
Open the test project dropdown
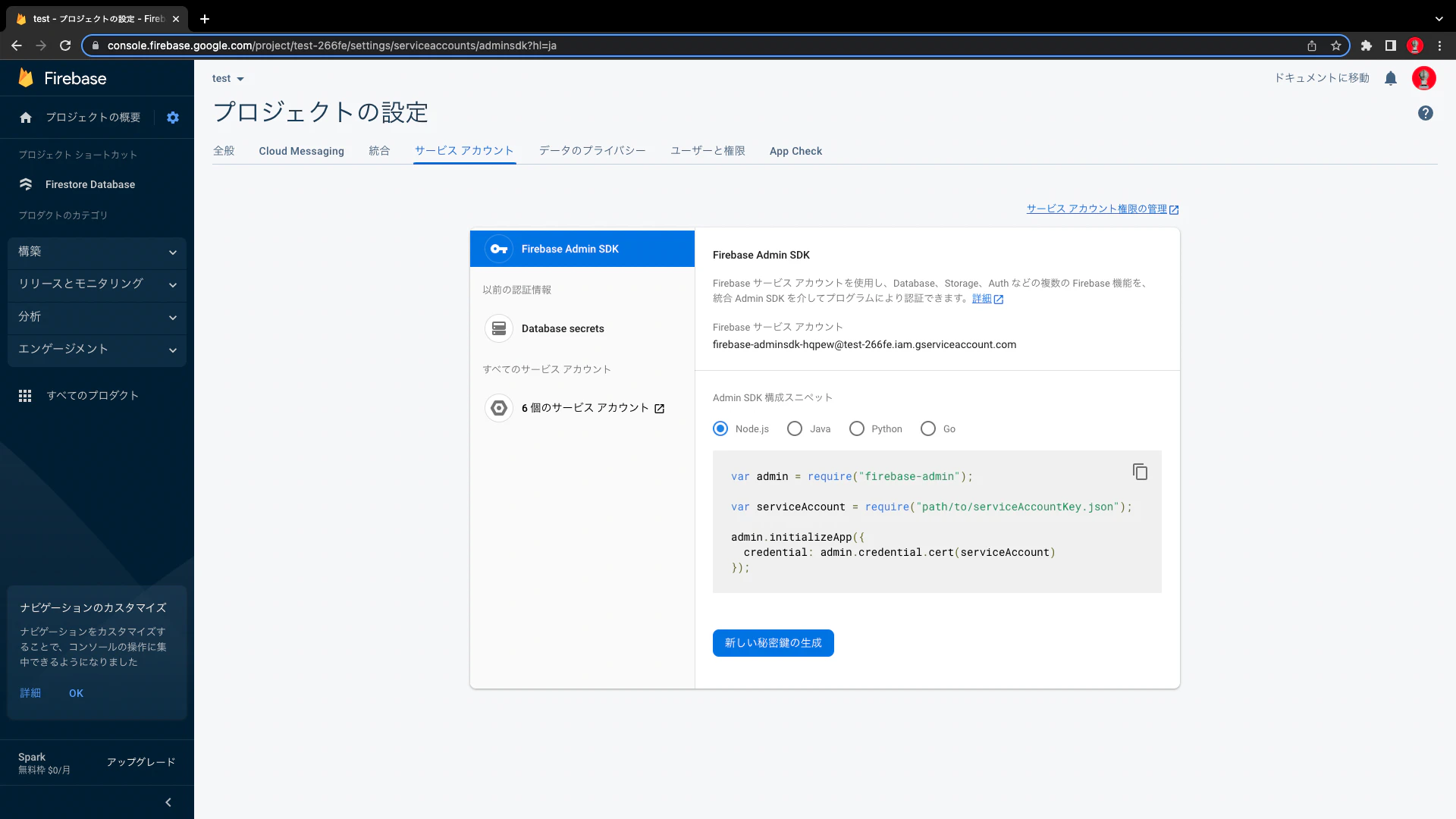point(228,79)
